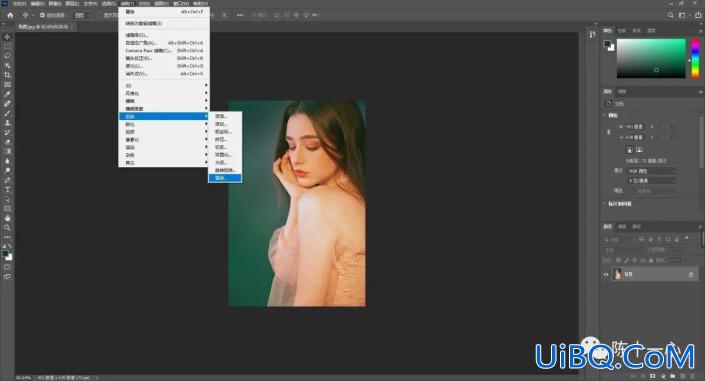Switch to the Paths tab
Viewport: 705px width, 381px height.
click(636, 226)
